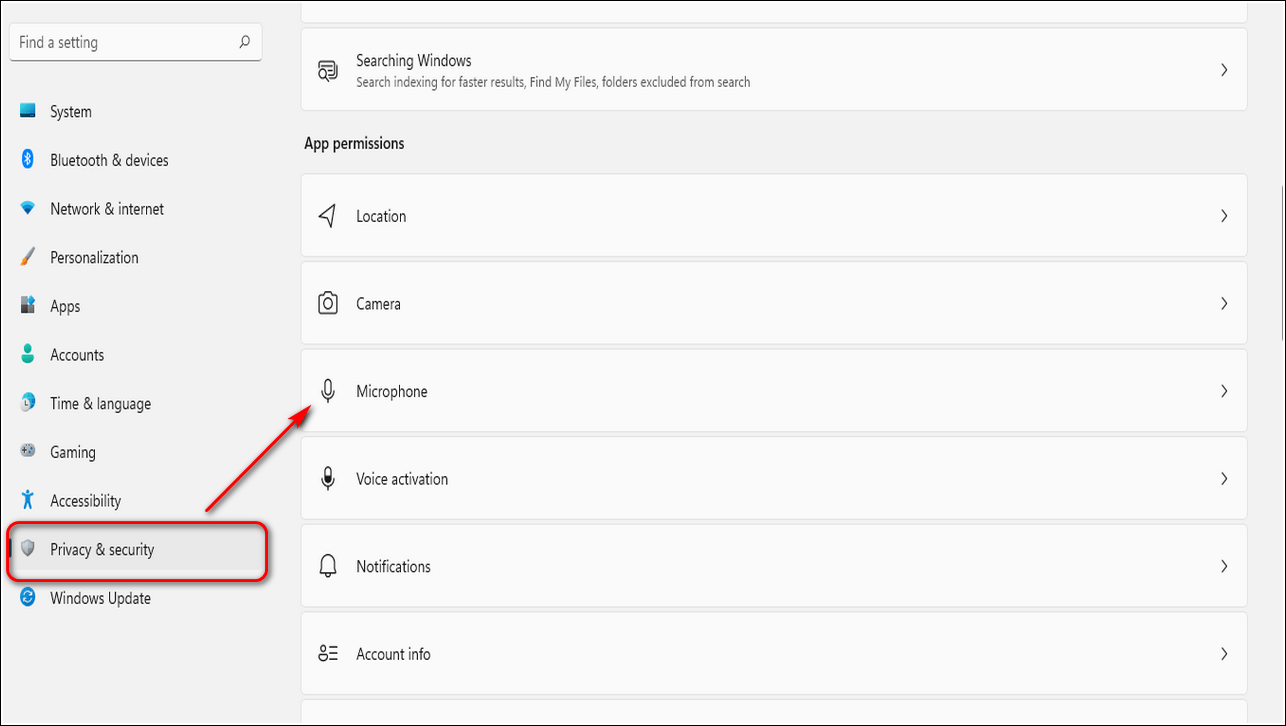
Task: Click the Bluetooth & devices icon
Action: (x=28, y=160)
